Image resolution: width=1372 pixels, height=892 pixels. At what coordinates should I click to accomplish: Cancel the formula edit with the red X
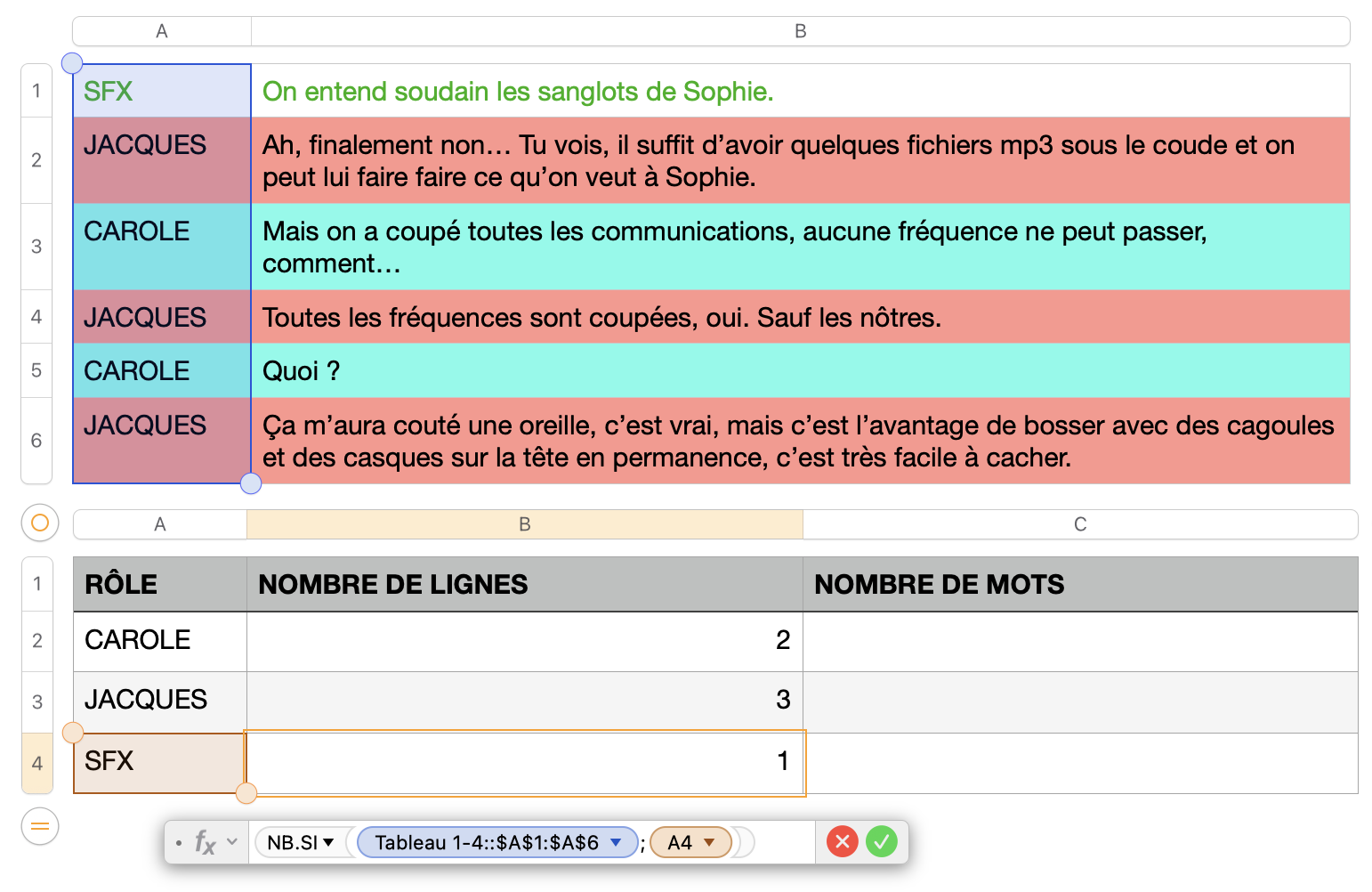coord(842,841)
